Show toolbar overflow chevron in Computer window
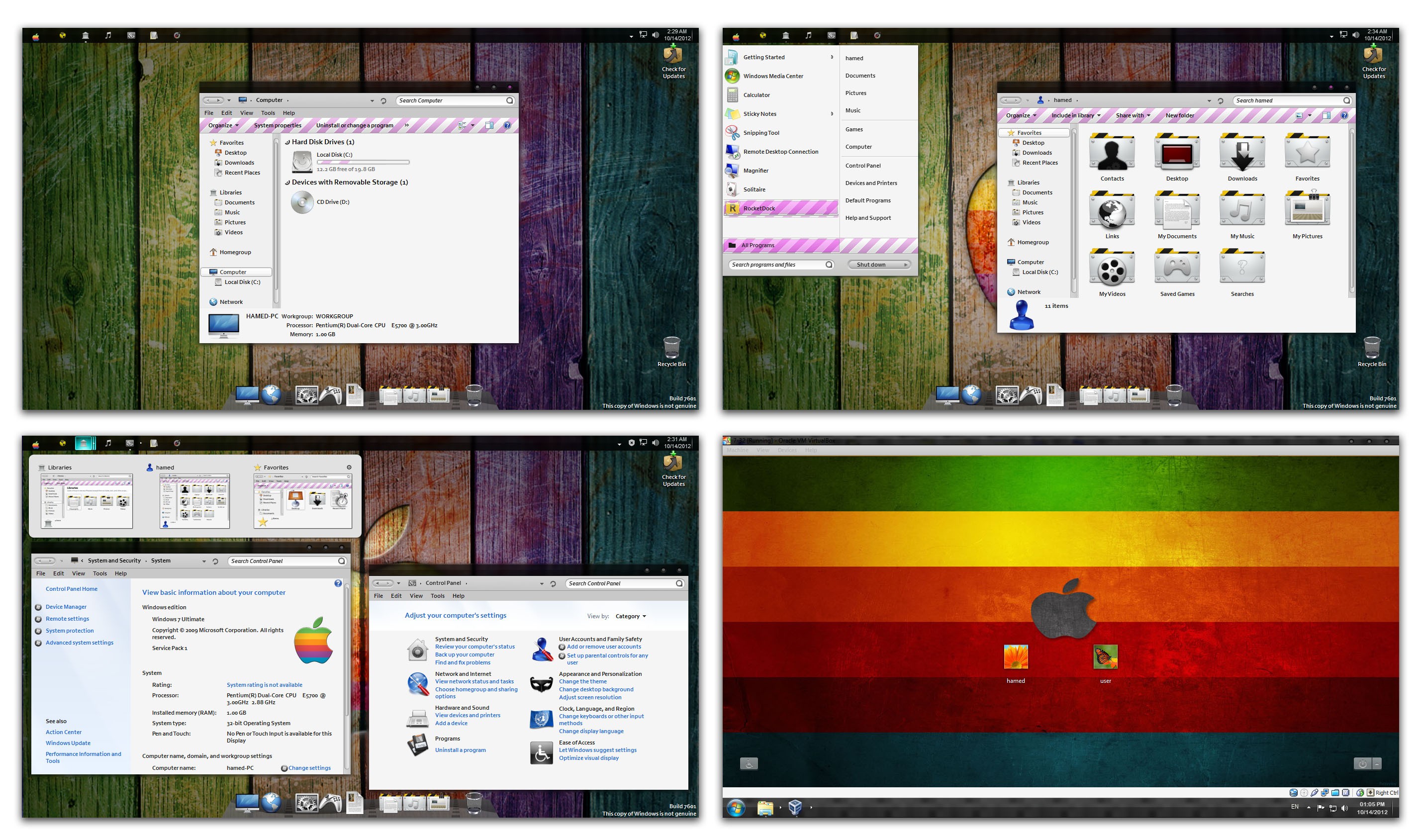 pos(406,125)
